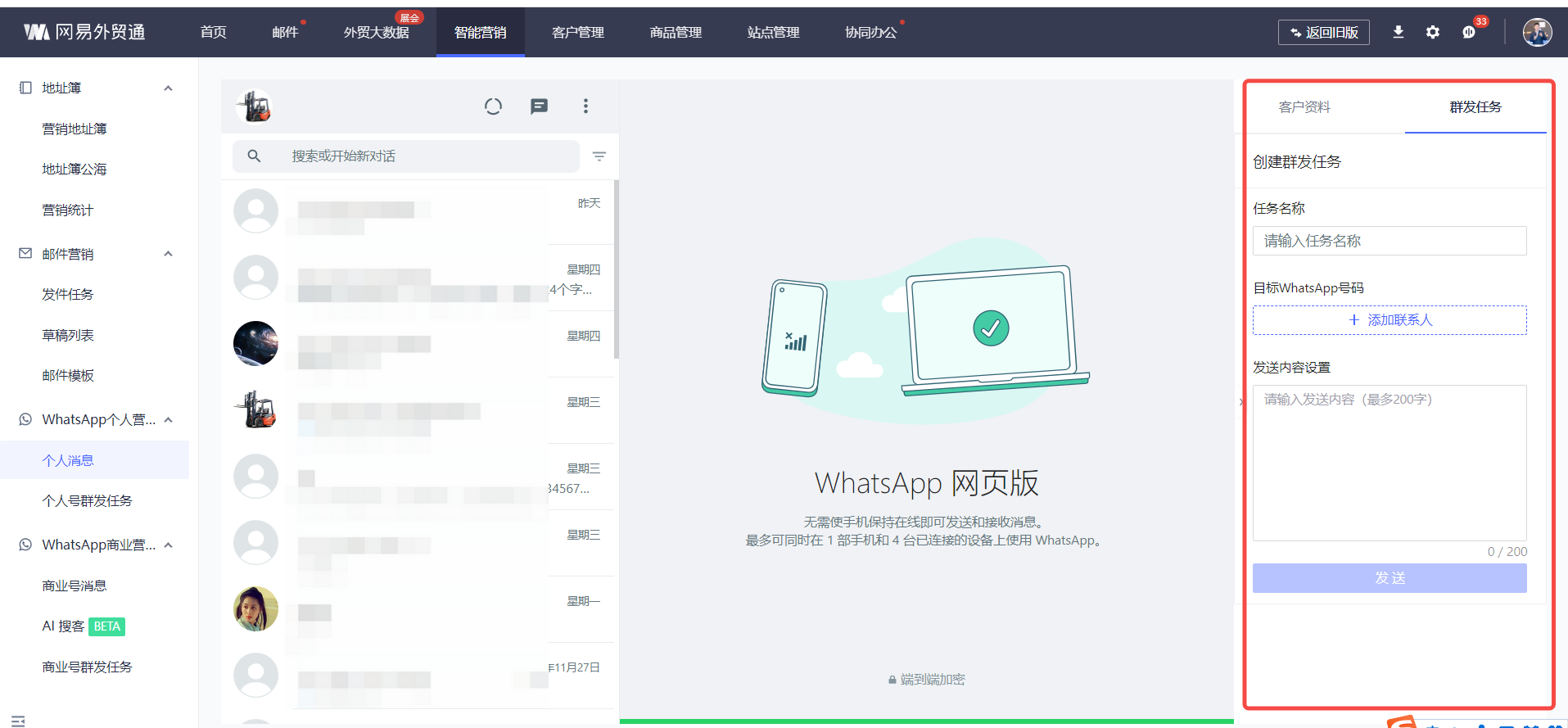Image resolution: width=1568 pixels, height=728 pixels.
Task: Click the forklift account avatar
Action: (255, 106)
